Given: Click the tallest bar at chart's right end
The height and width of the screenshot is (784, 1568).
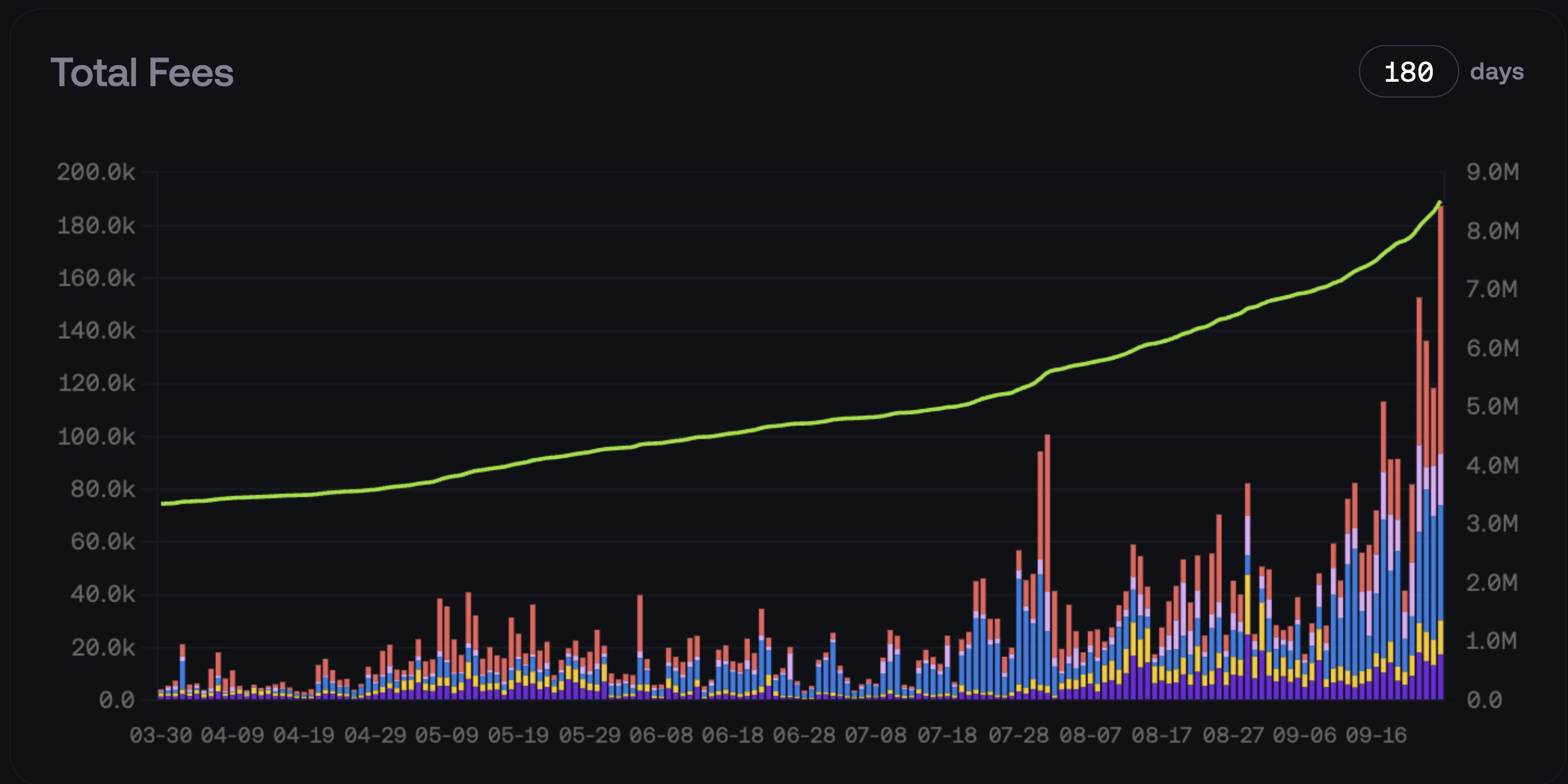Looking at the screenshot, I should [x=1440, y=365].
